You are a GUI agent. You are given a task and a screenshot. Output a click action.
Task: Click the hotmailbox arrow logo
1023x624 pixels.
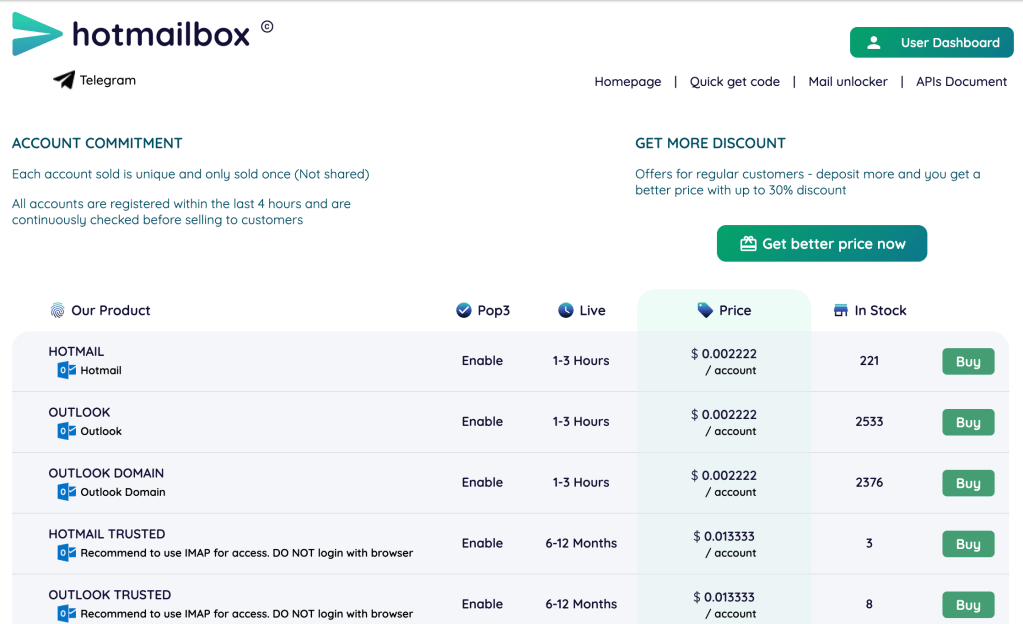tap(36, 35)
